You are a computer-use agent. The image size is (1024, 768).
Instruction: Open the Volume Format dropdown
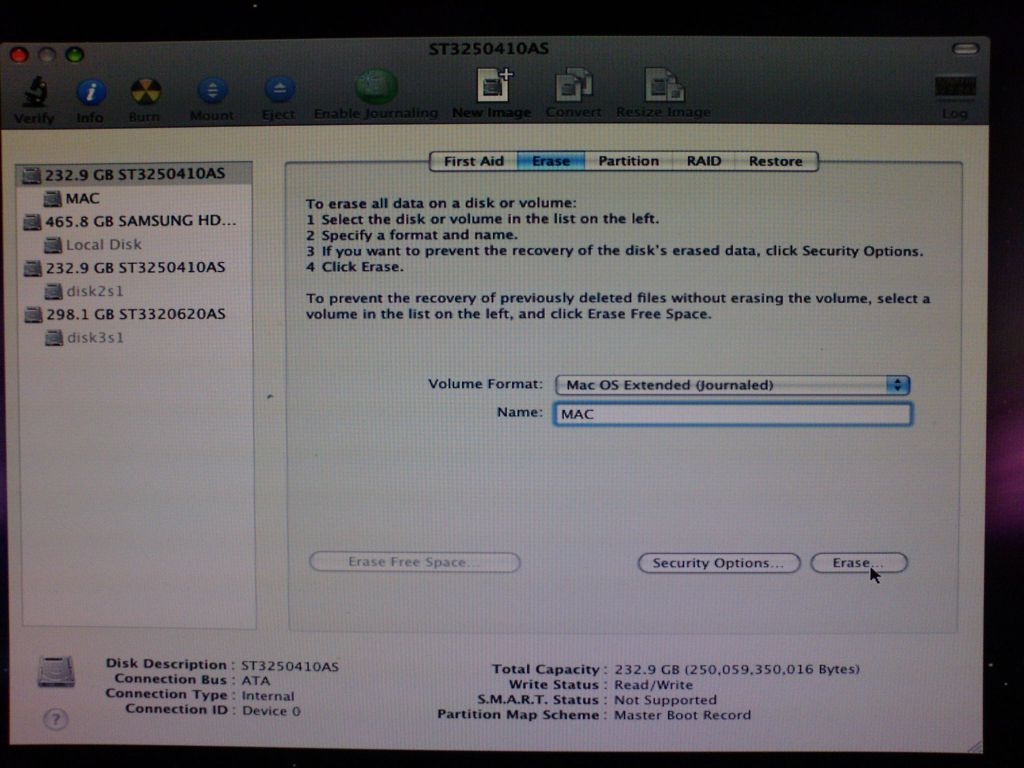coord(732,385)
